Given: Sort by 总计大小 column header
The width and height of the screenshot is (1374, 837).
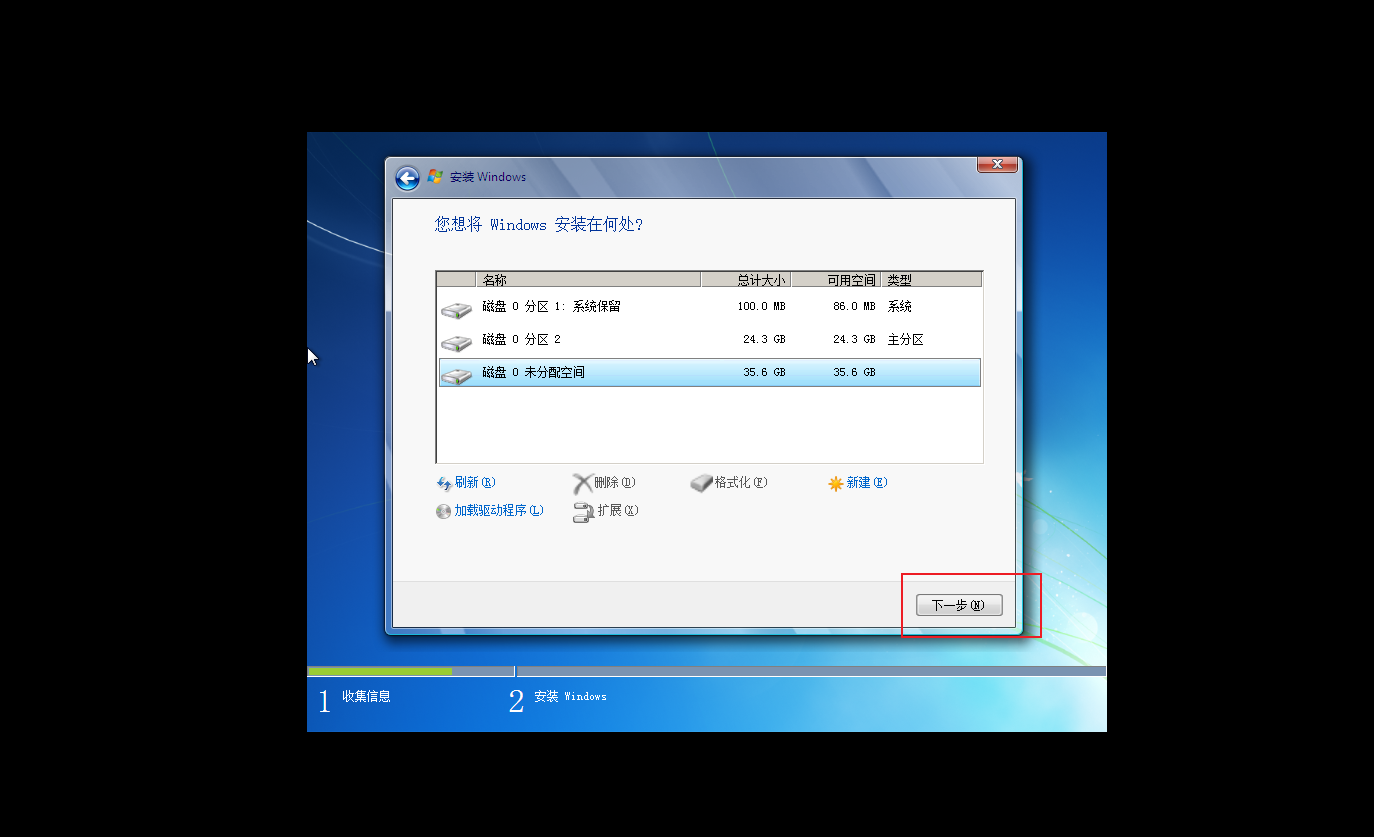Looking at the screenshot, I should click(746, 280).
